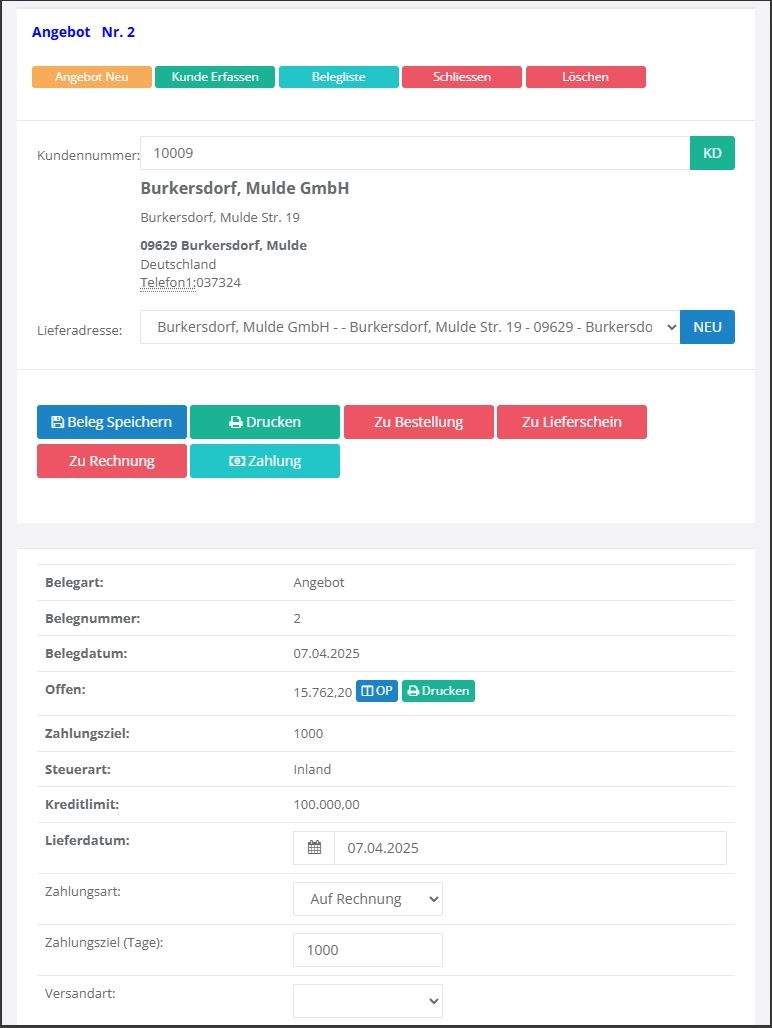Click the calendar icon beside Lieferdatum
This screenshot has width=772, height=1028.
pos(314,848)
